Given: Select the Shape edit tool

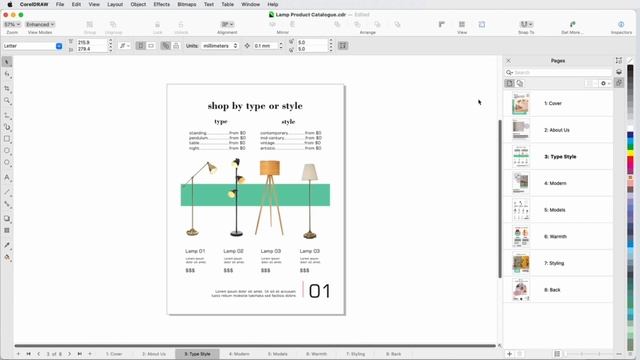Looking at the screenshot, I should click(x=7, y=74).
